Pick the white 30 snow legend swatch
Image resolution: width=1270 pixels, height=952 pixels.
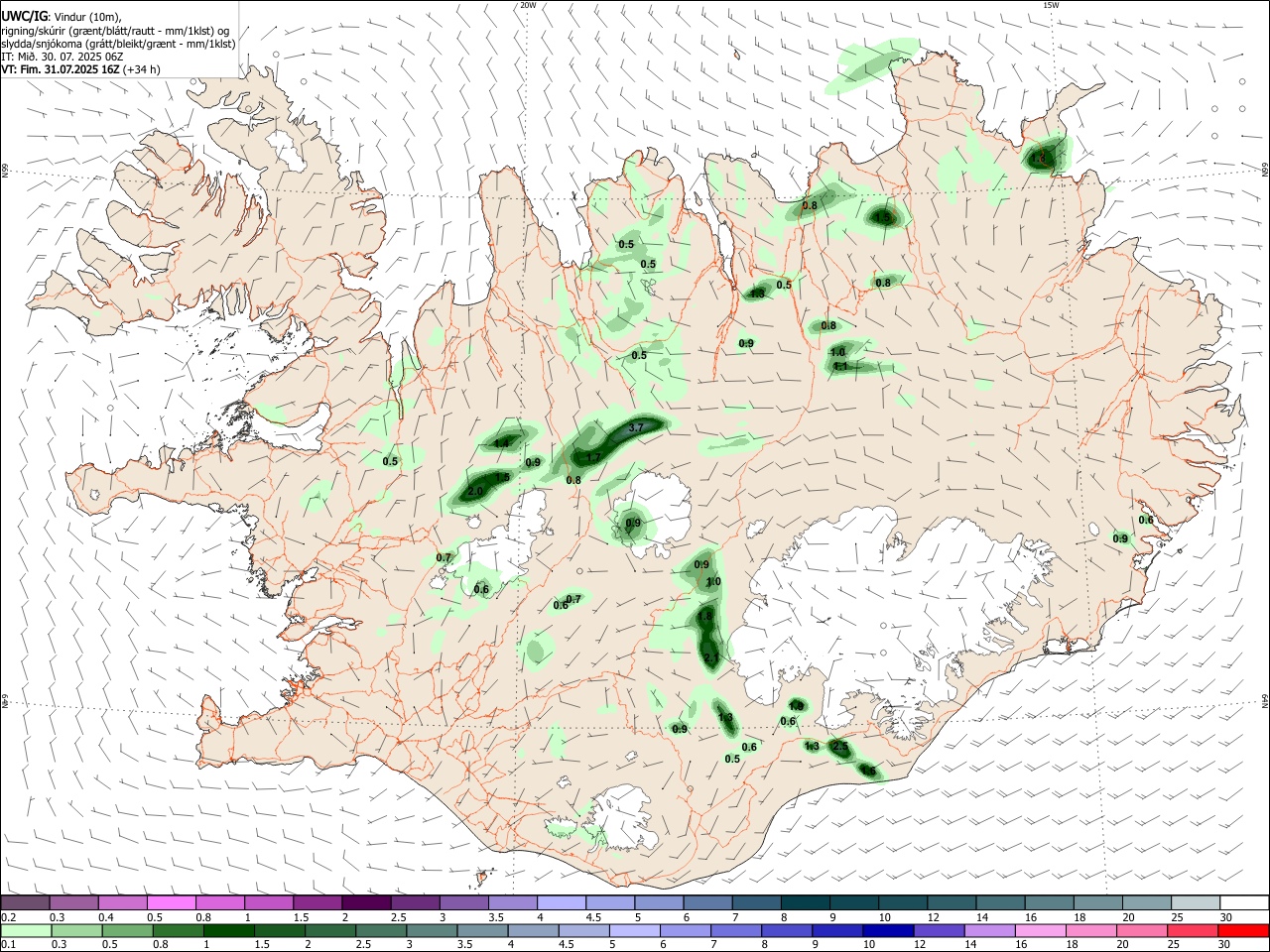coord(1244,903)
